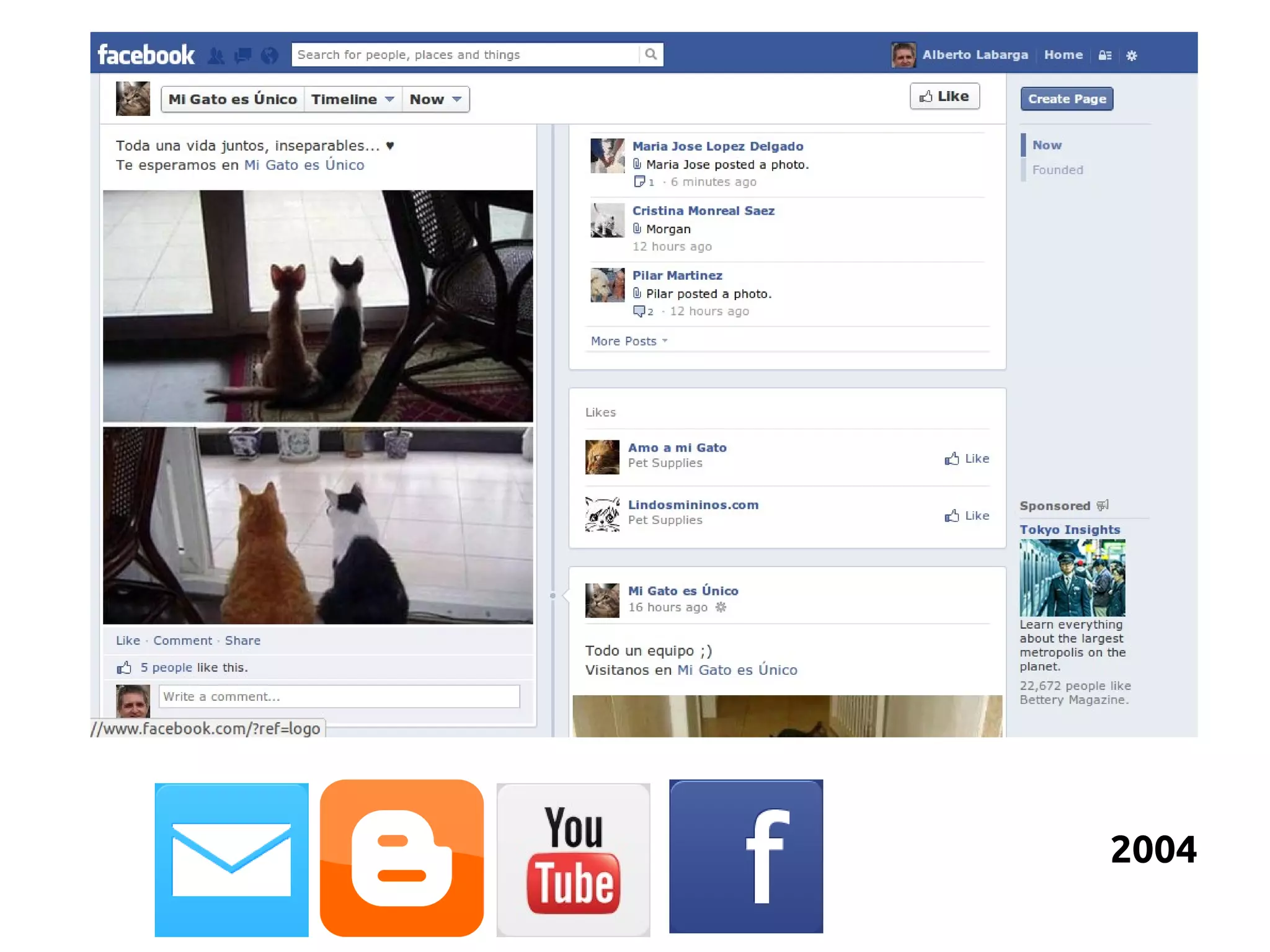The height and width of the screenshot is (952, 1270).
Task: Open friend requests icon in header
Action: point(216,56)
